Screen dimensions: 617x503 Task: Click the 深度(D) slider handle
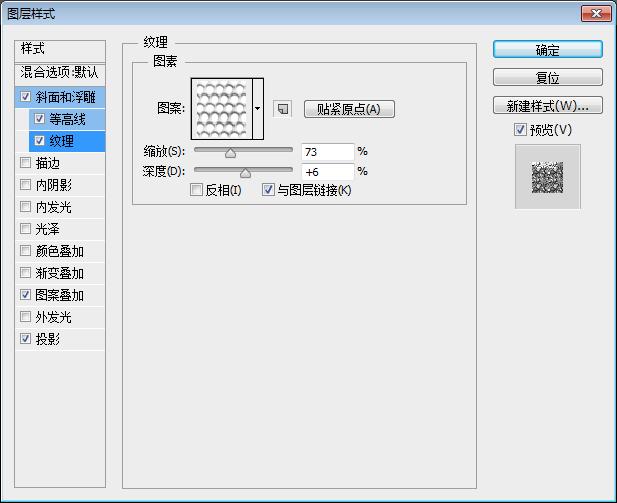click(245, 173)
